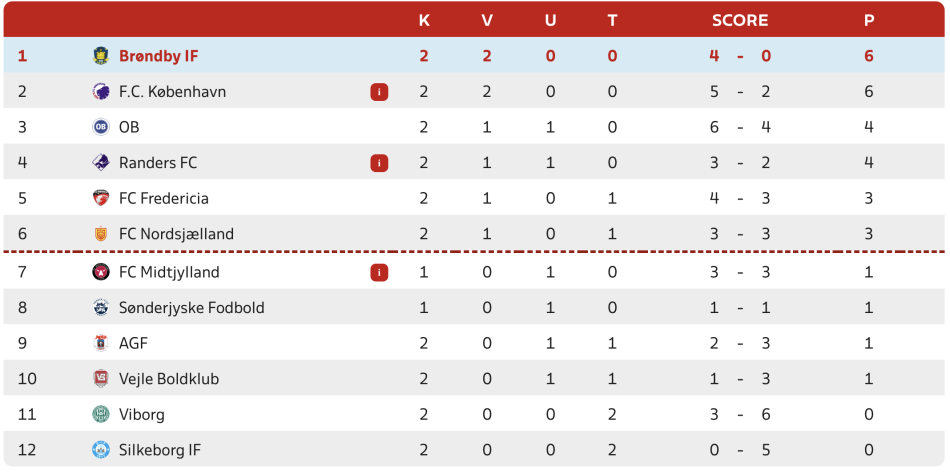Click the FC Nordsjælland shield logo

101,234
